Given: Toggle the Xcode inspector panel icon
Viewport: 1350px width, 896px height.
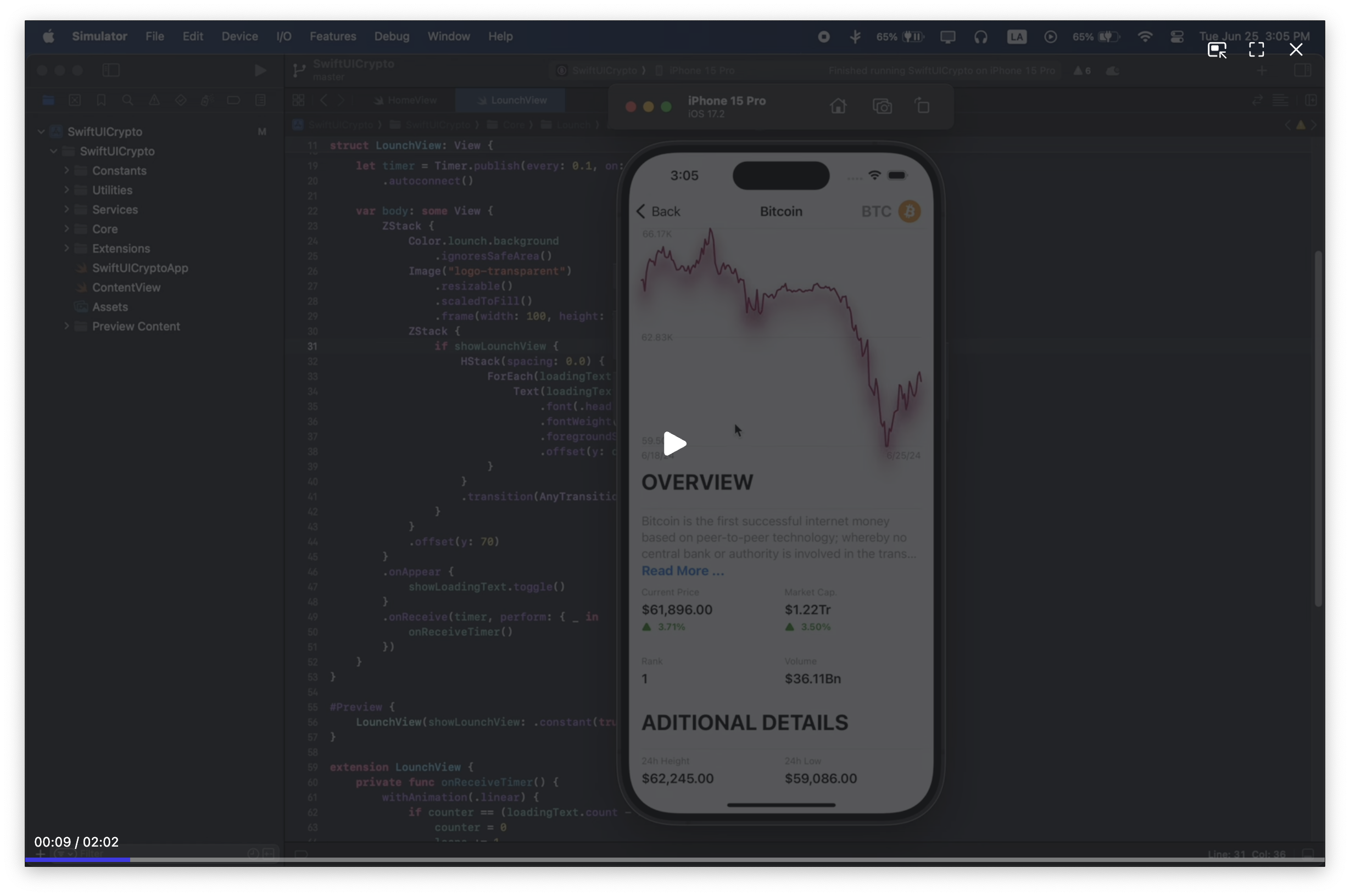Looking at the screenshot, I should click(x=1303, y=70).
